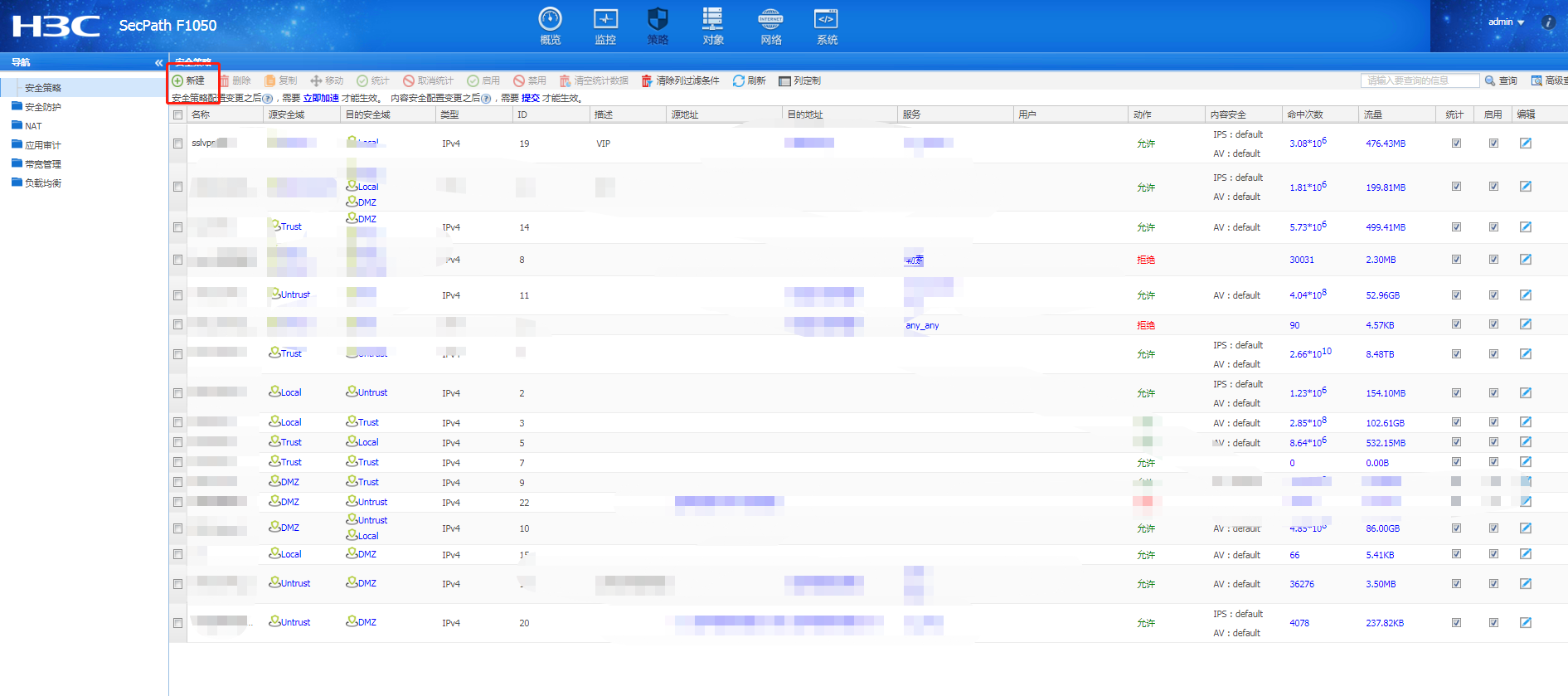The height and width of the screenshot is (696, 1568).
Task: Click the search field 请输入要查询的信息
Action: pos(1420,80)
